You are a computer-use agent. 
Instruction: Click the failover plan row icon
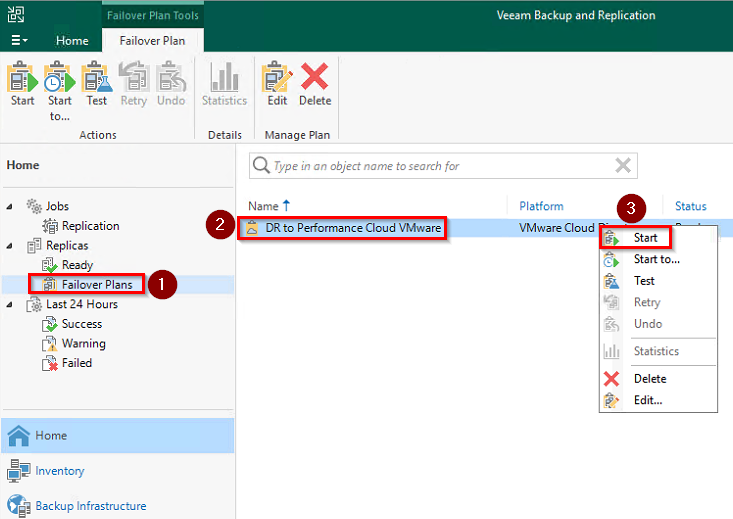pyautogui.click(x=252, y=228)
